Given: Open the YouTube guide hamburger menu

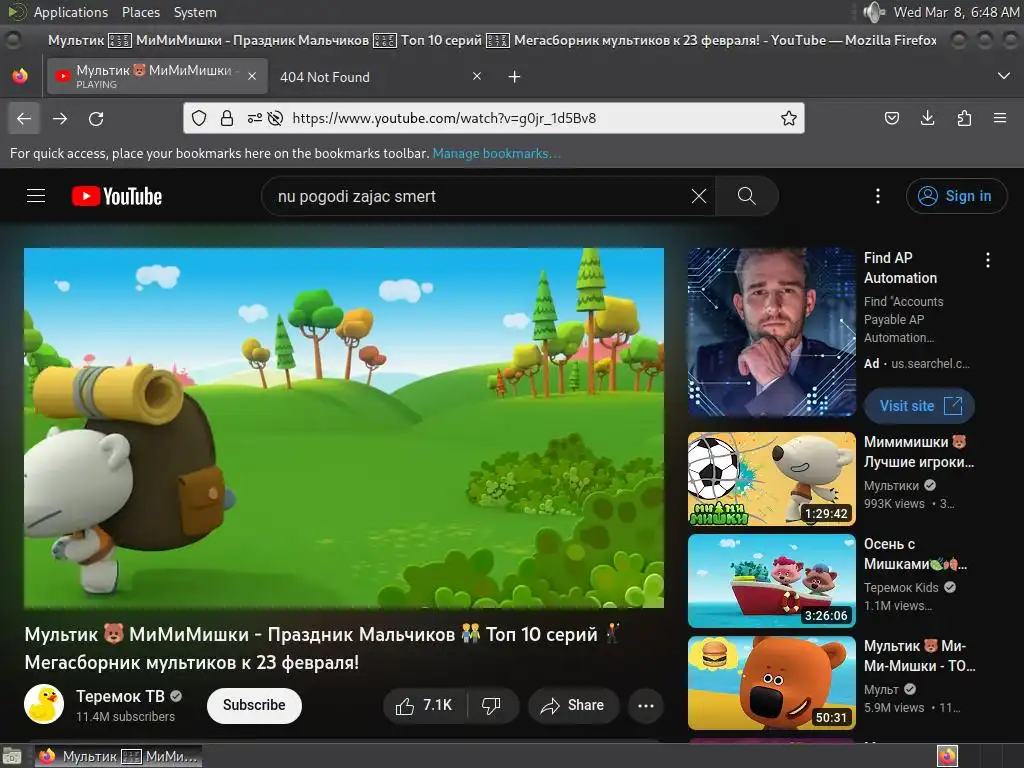Looking at the screenshot, I should click(x=36, y=196).
